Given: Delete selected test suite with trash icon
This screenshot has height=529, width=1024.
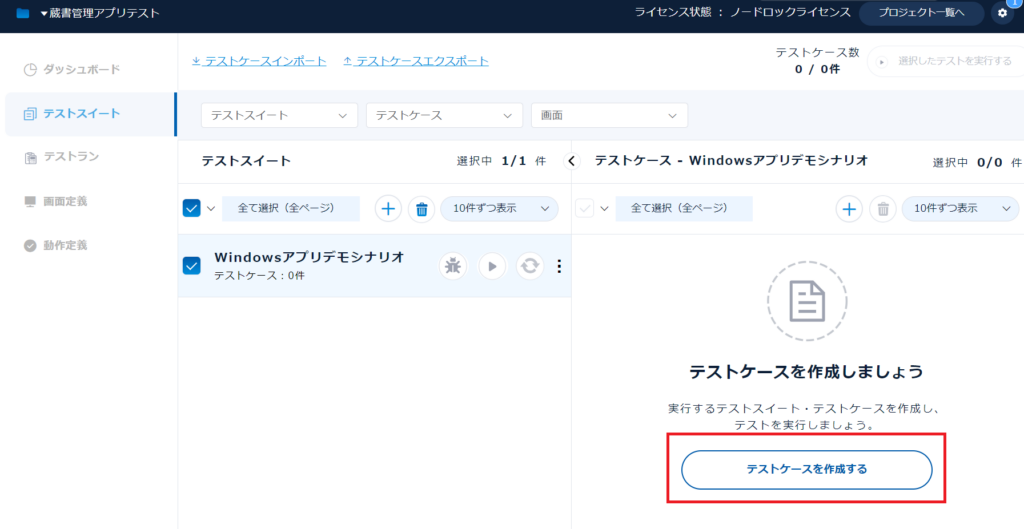Looking at the screenshot, I should pos(421,209).
